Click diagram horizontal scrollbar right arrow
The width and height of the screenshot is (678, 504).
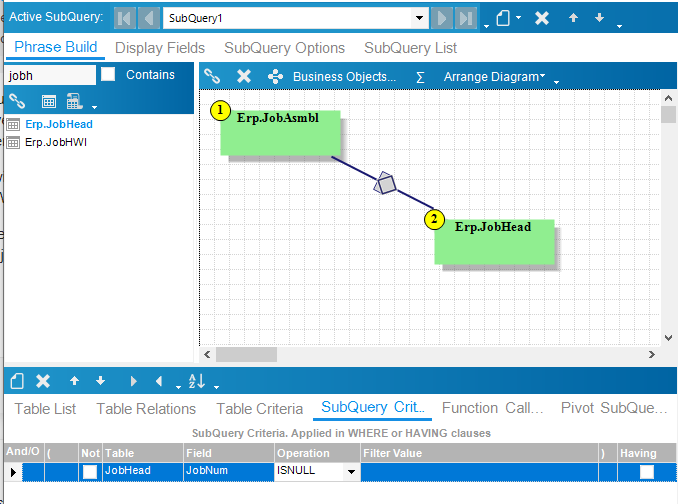tap(652, 354)
